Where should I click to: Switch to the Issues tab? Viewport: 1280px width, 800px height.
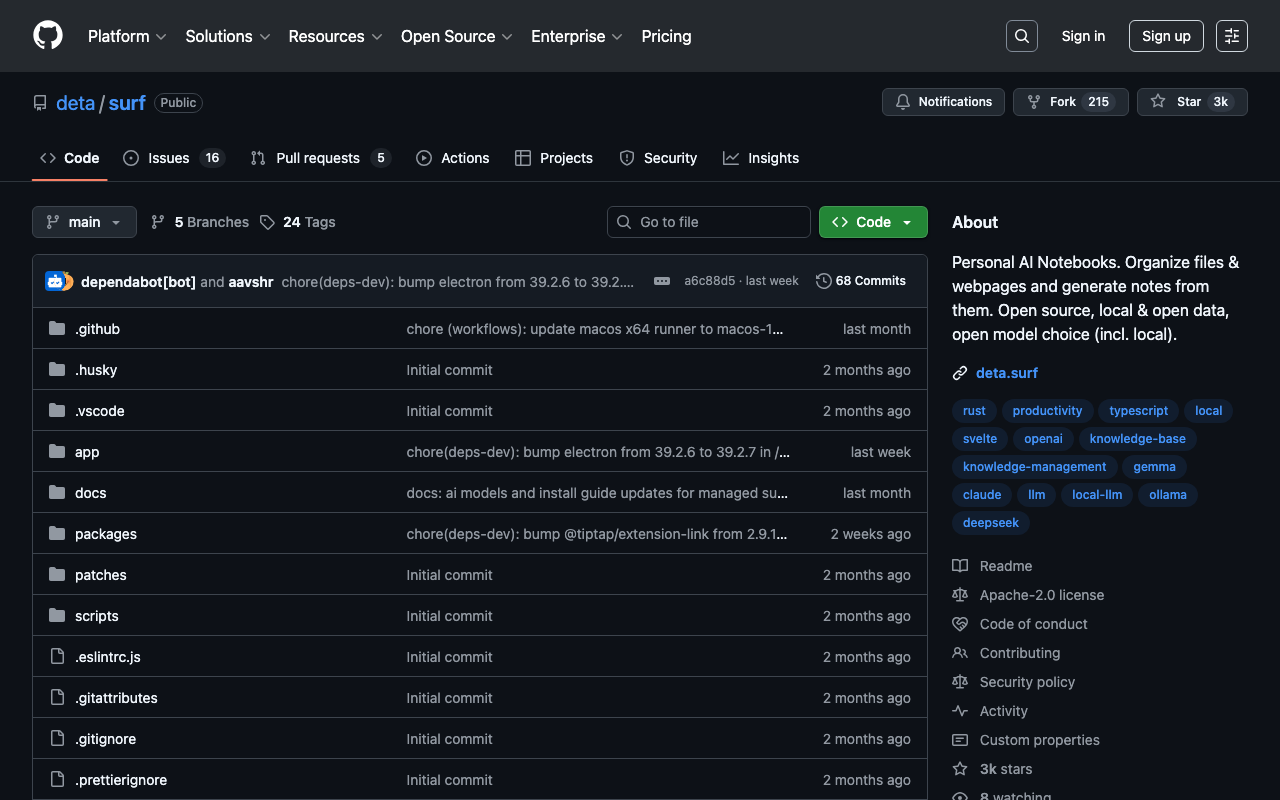(x=168, y=158)
